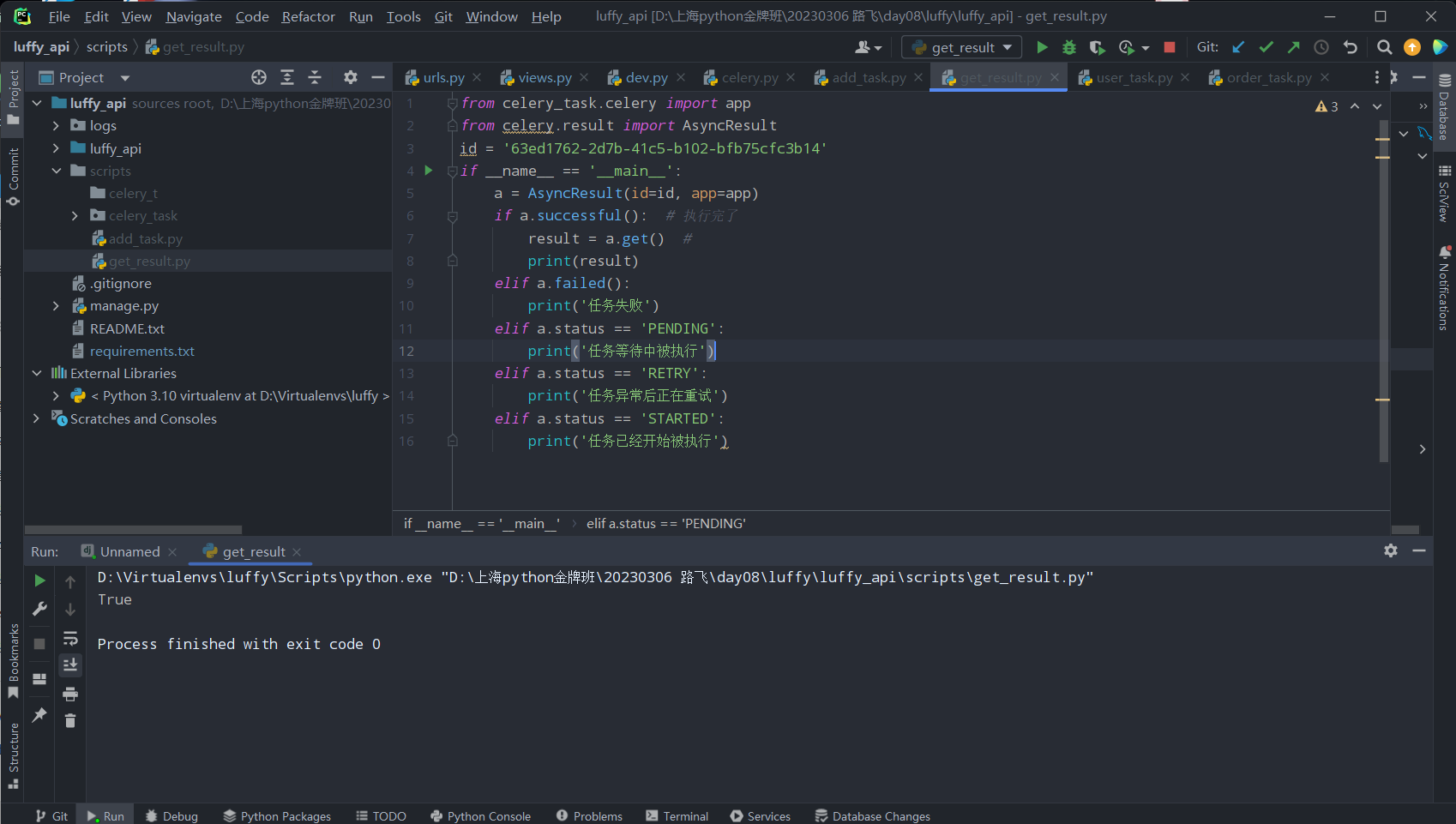The image size is (1456, 824).
Task: Jump to next highlighted error arrow
Action: pos(1377,106)
